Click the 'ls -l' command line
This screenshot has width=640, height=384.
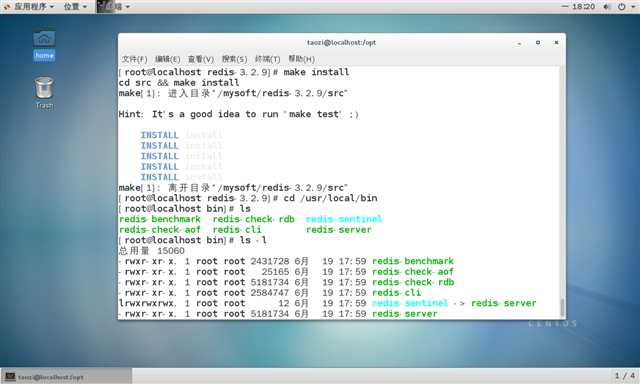pyautogui.click(x=192, y=240)
